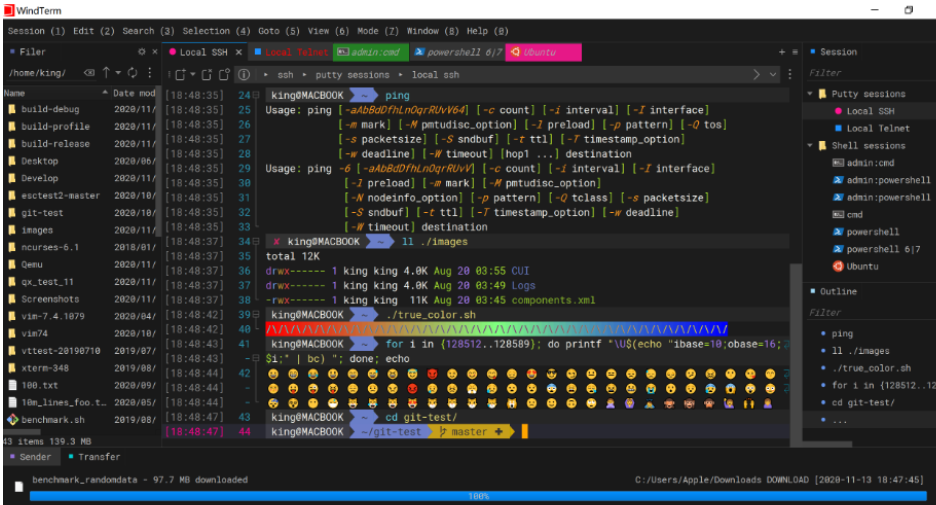Screen dimensions: 936x505
Task: Open Filer panel settings gear
Action: coord(141,52)
